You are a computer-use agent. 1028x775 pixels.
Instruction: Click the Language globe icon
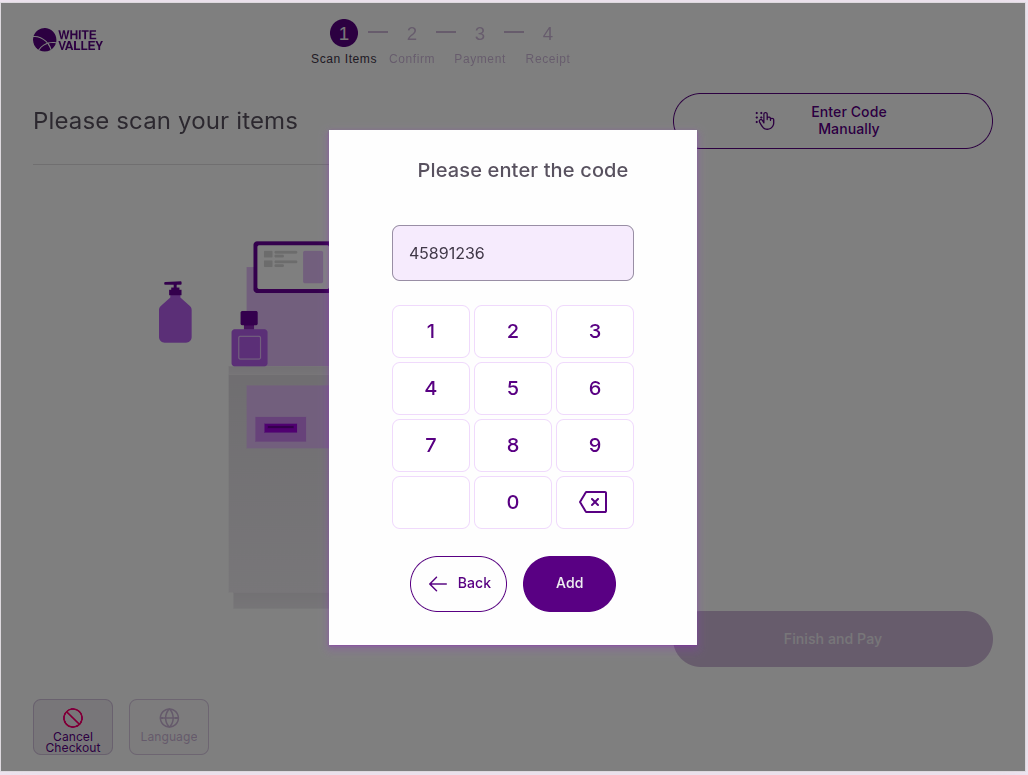tap(169, 718)
